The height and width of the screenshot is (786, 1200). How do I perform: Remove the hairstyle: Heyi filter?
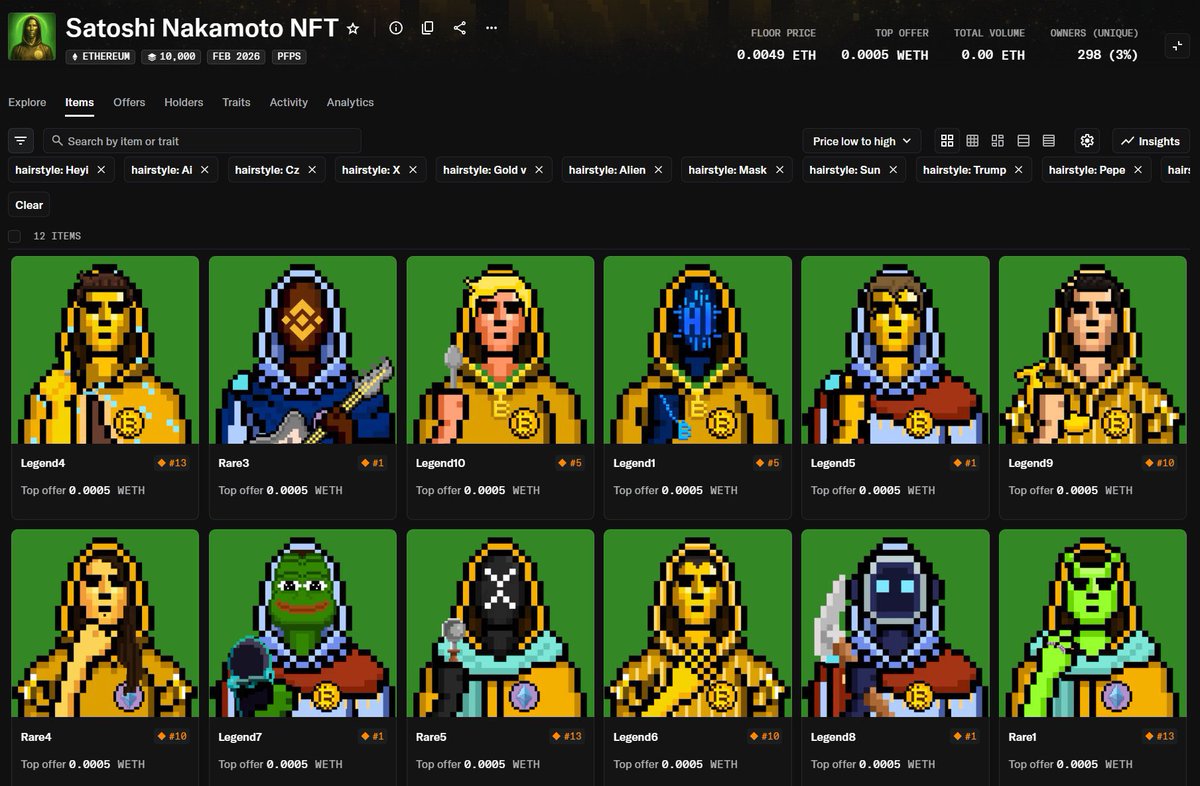101,170
